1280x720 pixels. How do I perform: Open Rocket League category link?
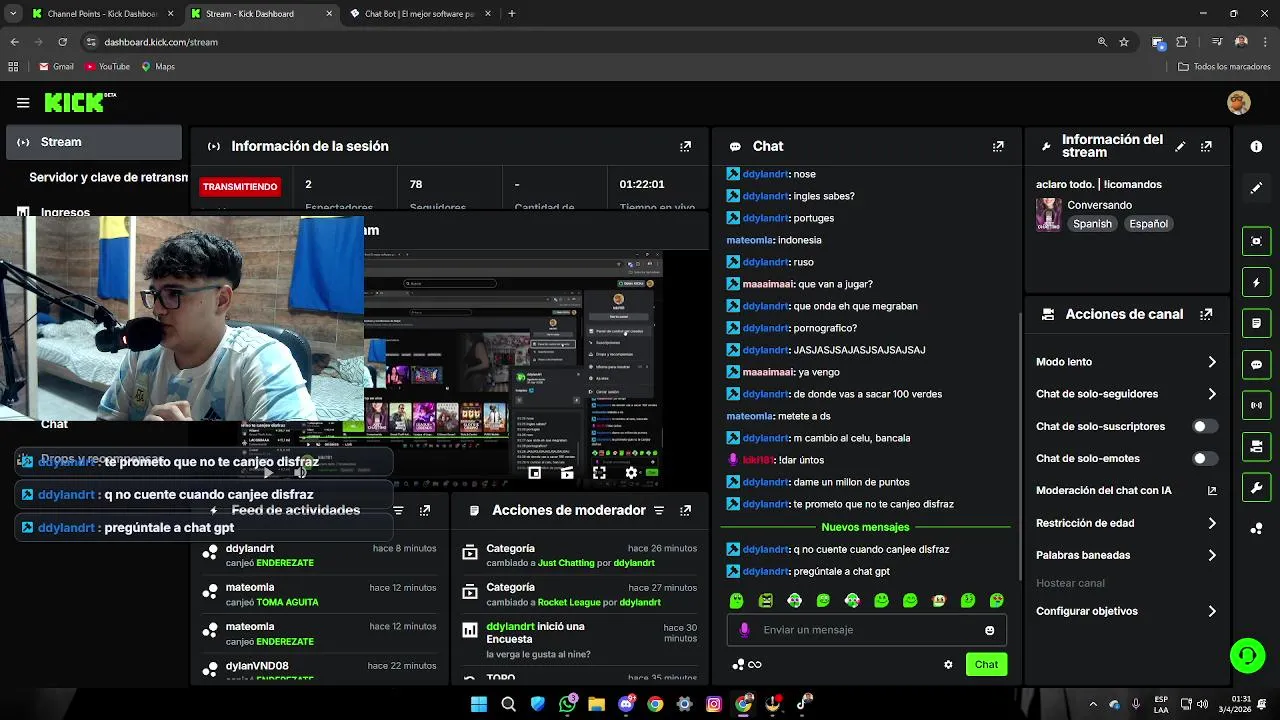point(569,602)
